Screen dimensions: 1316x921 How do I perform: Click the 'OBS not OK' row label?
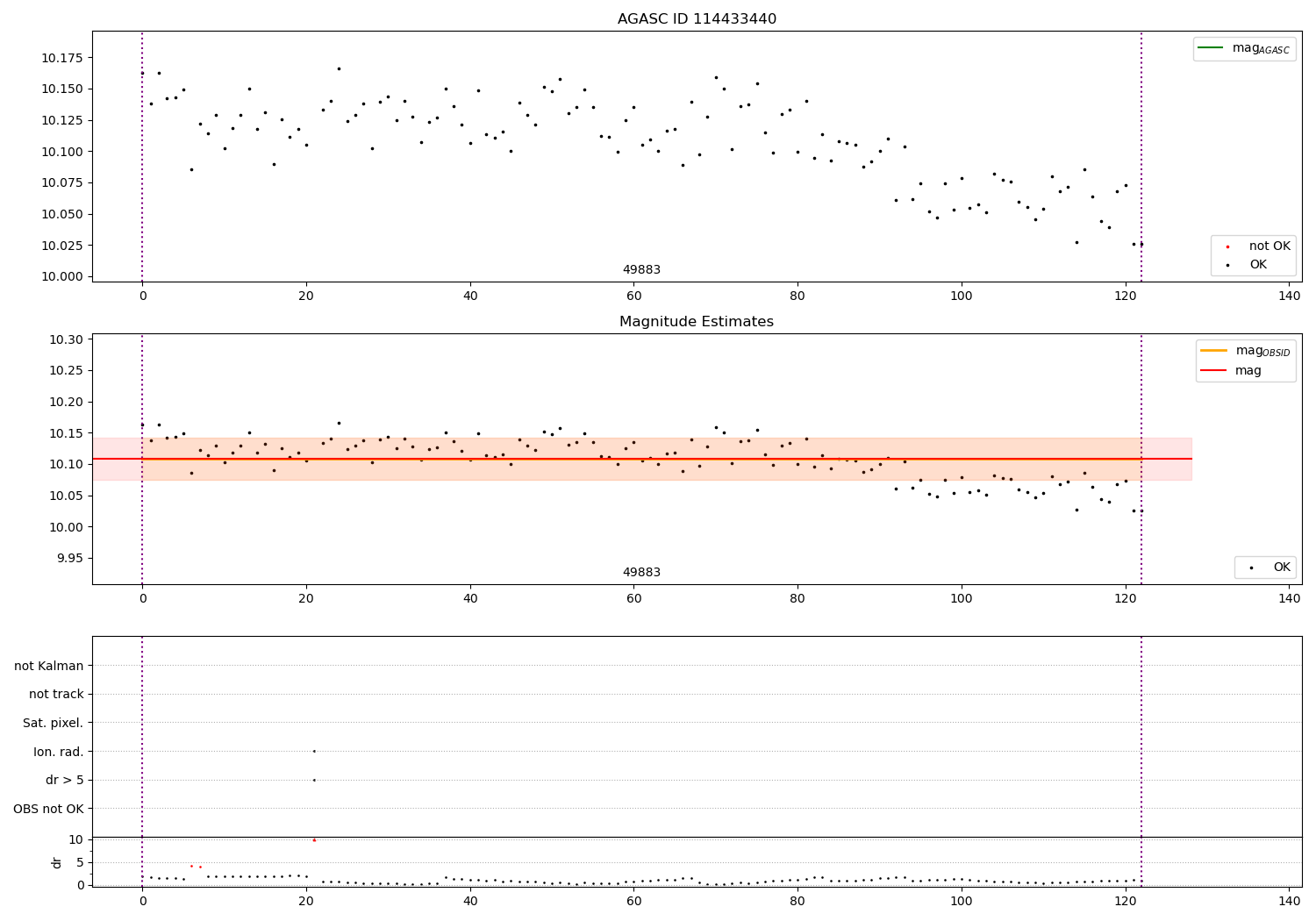[x=49, y=809]
